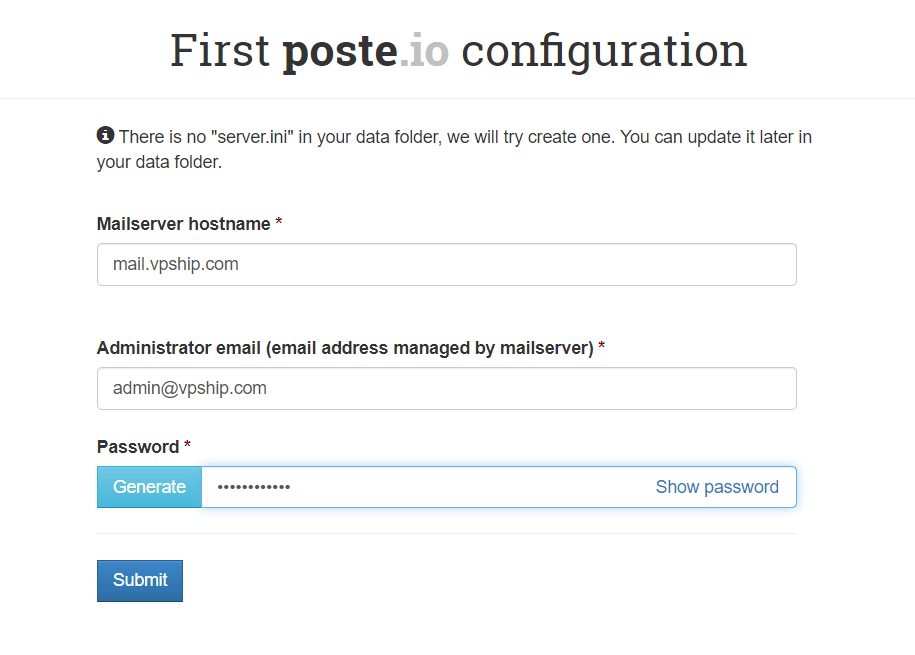Focus the masked Password input field
Image resolution: width=915 pixels, height=655 pixels.
(x=420, y=487)
